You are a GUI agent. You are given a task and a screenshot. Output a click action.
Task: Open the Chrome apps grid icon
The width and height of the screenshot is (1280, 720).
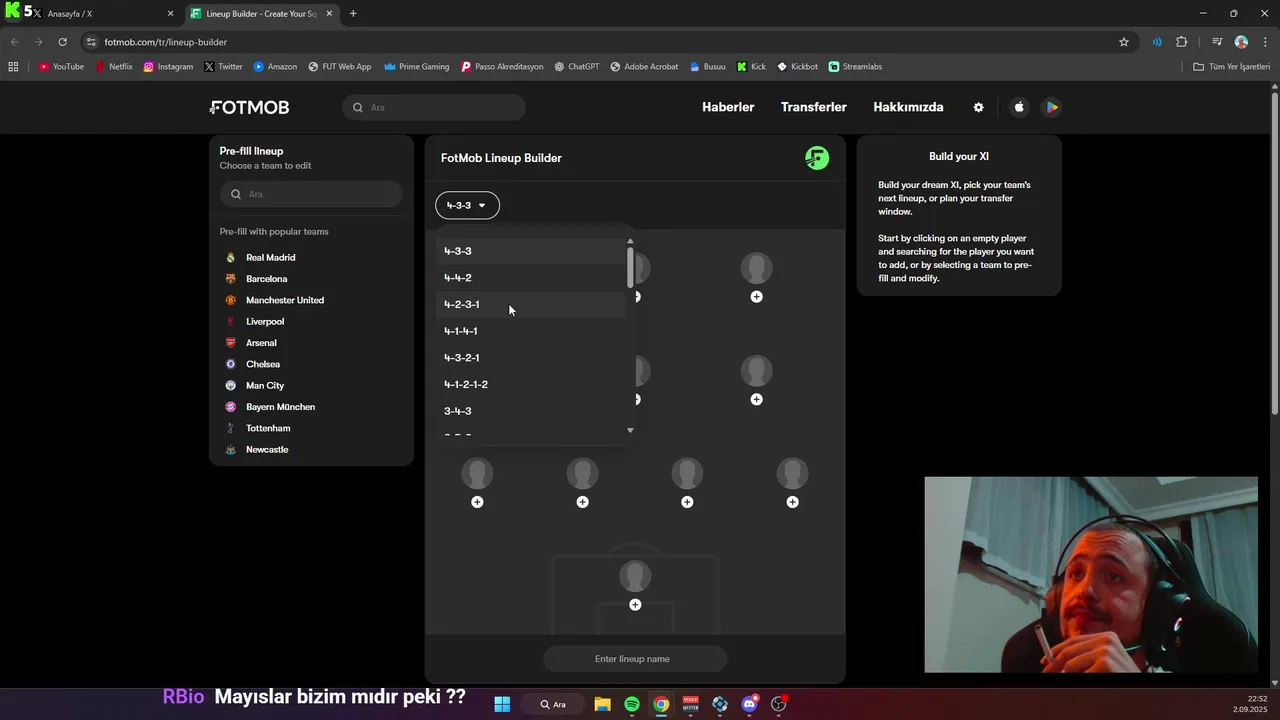pos(13,67)
